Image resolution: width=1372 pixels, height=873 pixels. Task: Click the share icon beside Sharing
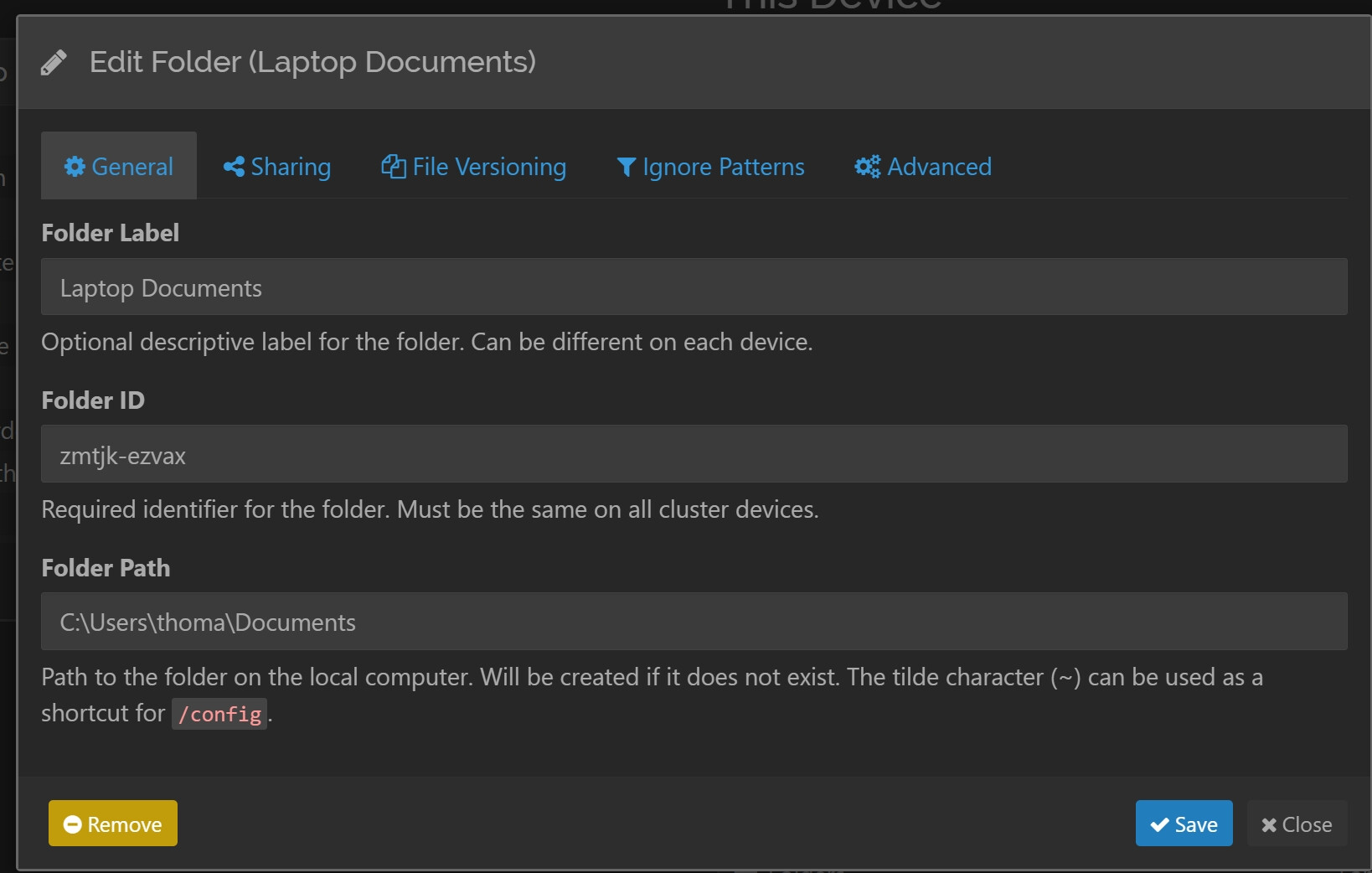click(234, 167)
